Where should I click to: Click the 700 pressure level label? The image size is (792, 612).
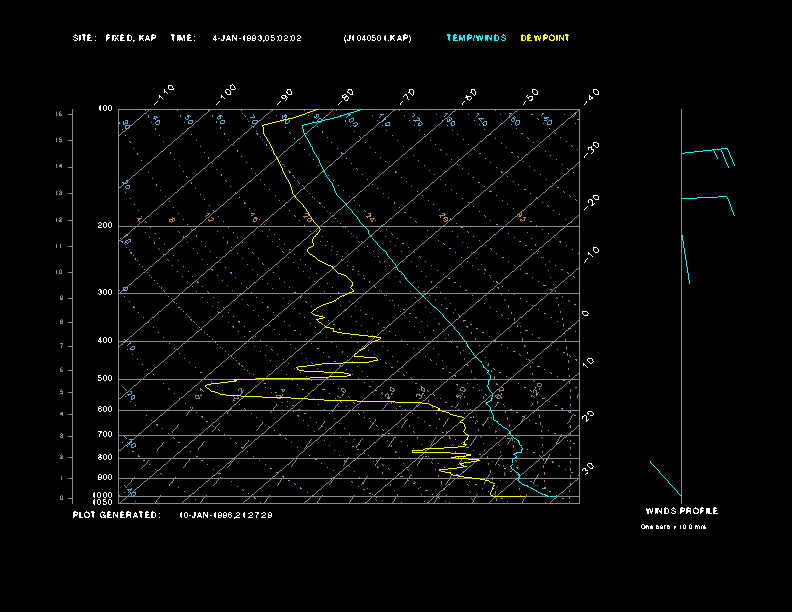[x=105, y=435]
